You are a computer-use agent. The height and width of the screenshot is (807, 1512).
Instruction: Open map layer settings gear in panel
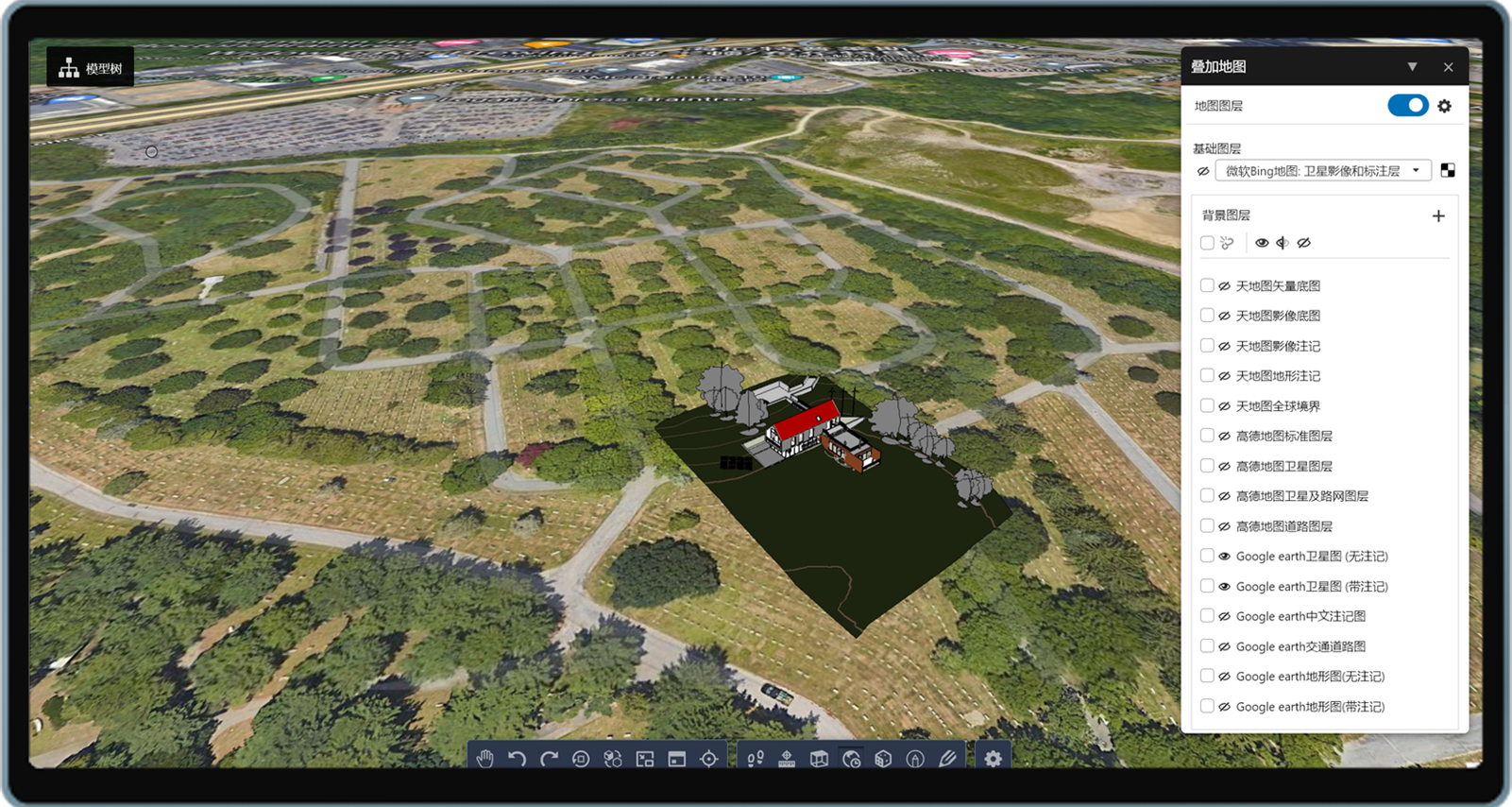coord(1444,106)
